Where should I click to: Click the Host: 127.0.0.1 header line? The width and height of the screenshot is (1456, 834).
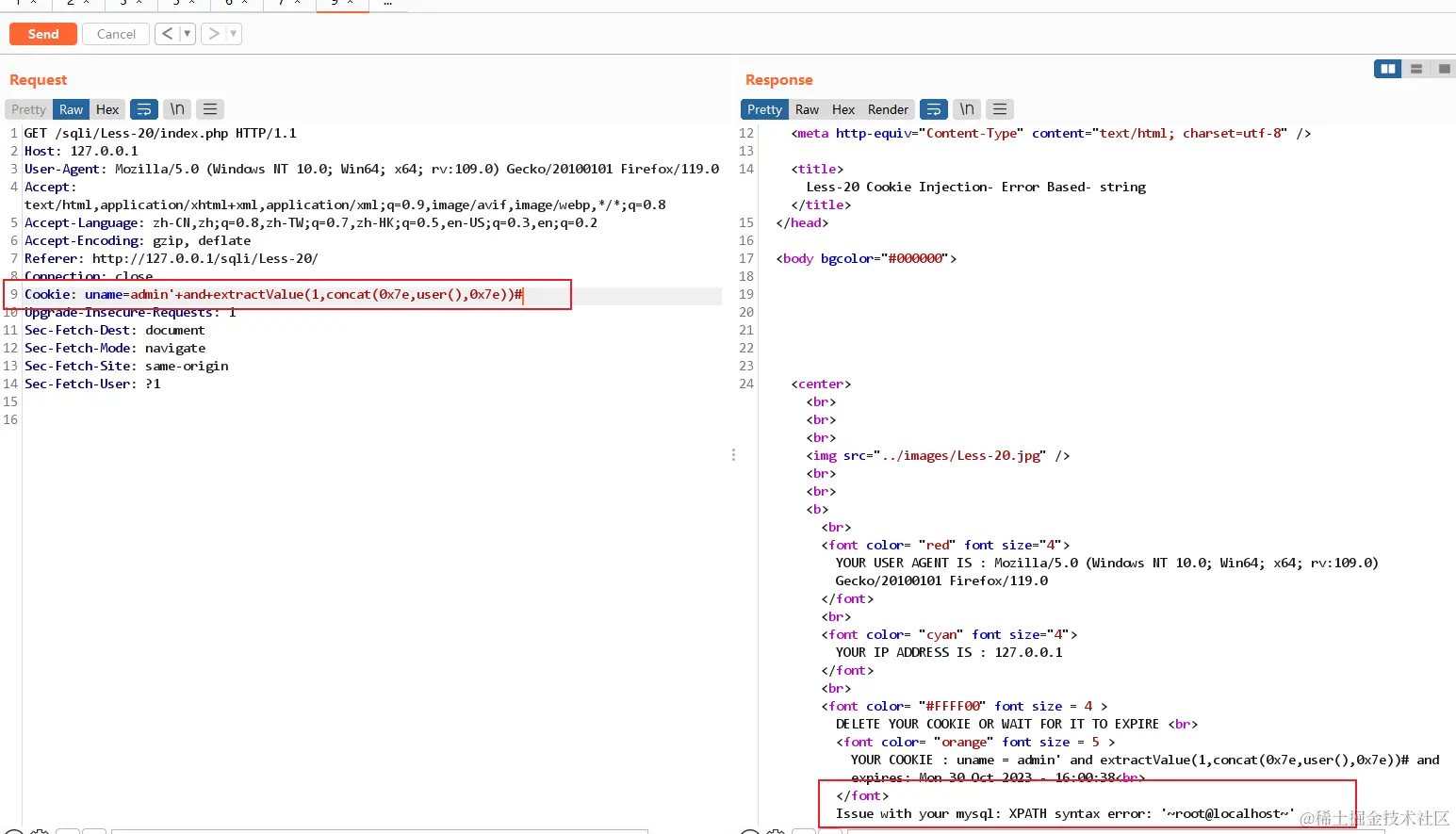point(81,151)
